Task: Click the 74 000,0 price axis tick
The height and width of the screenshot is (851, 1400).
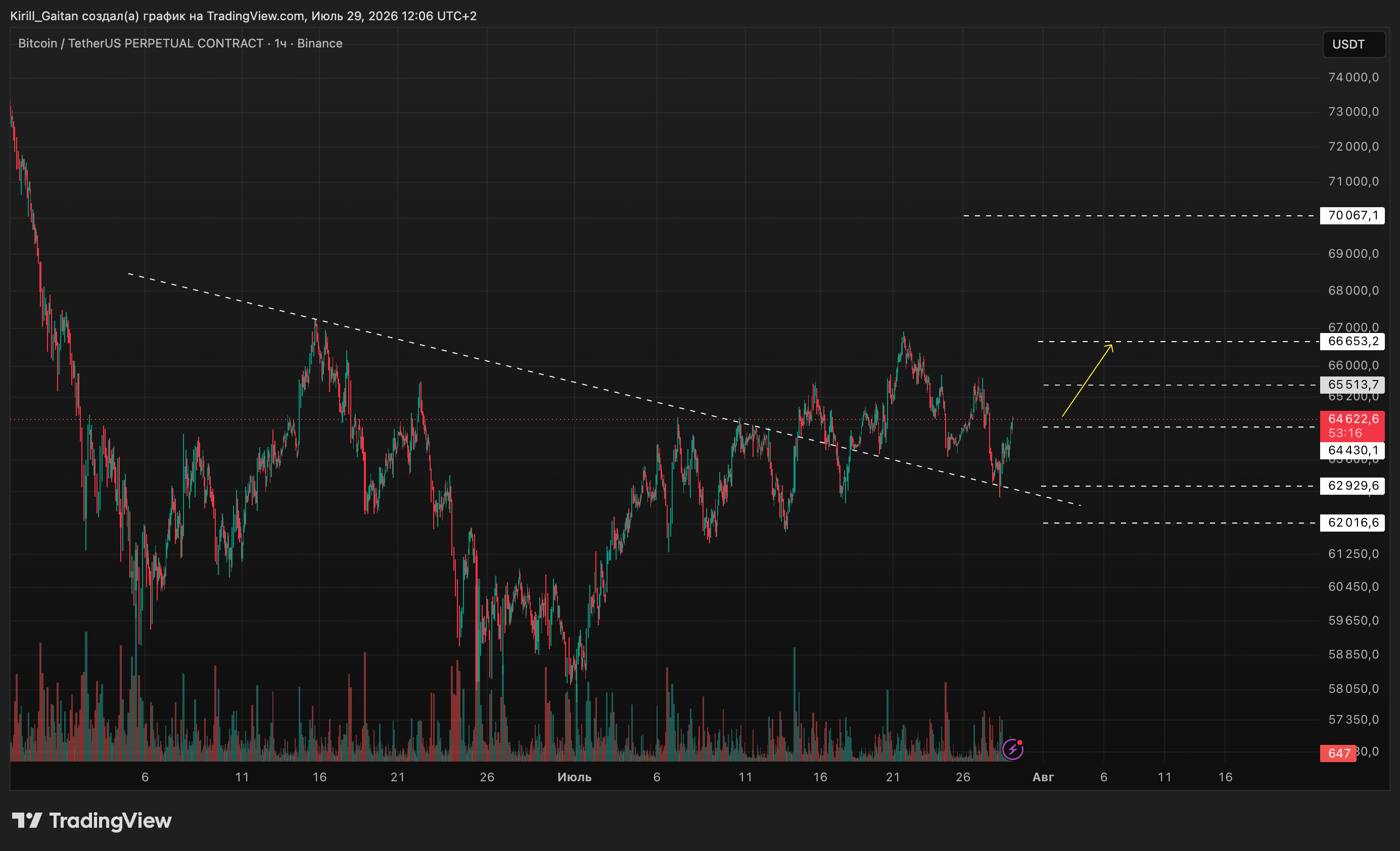Action: (1353, 77)
